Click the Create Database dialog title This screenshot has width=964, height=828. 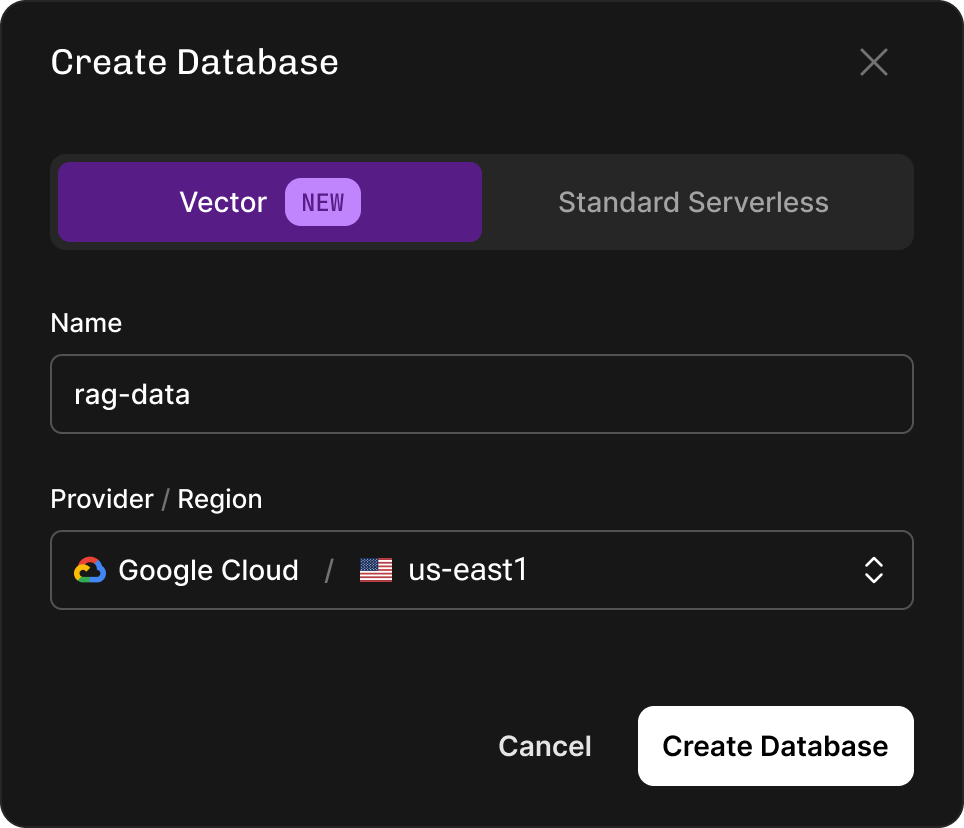194,62
